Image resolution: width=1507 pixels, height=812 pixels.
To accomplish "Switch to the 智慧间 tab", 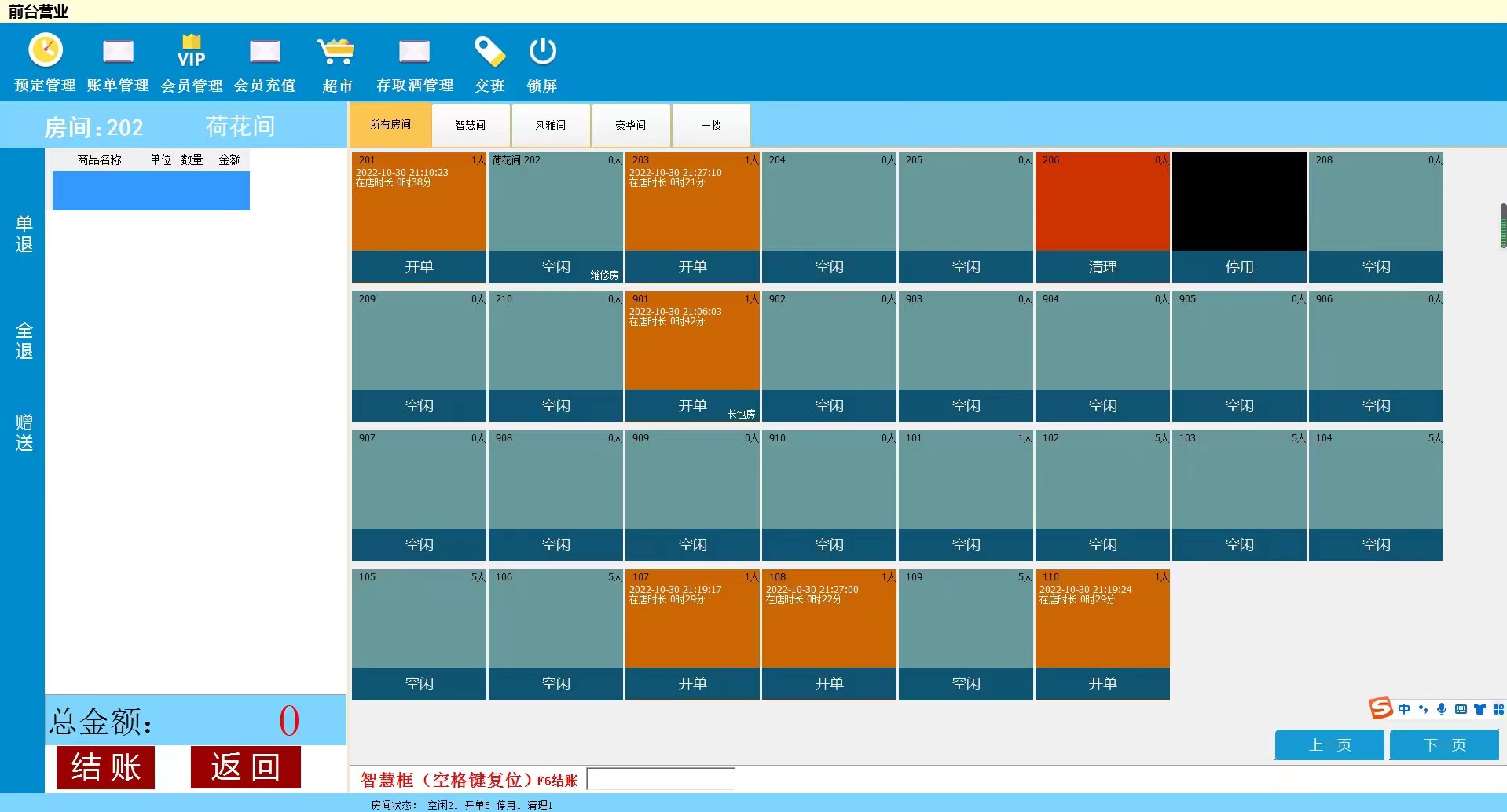I will 471,125.
